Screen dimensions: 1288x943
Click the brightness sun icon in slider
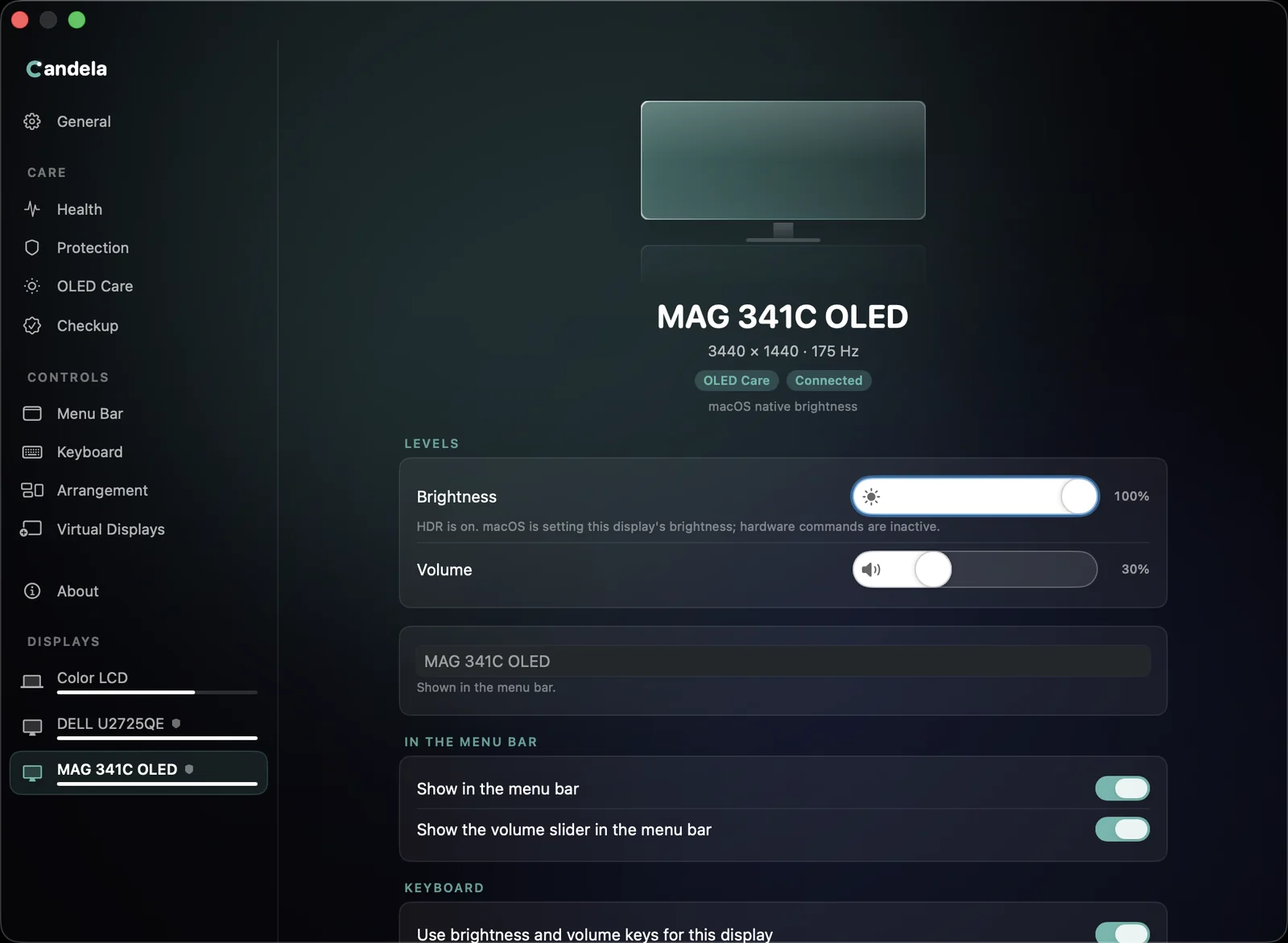click(x=871, y=497)
